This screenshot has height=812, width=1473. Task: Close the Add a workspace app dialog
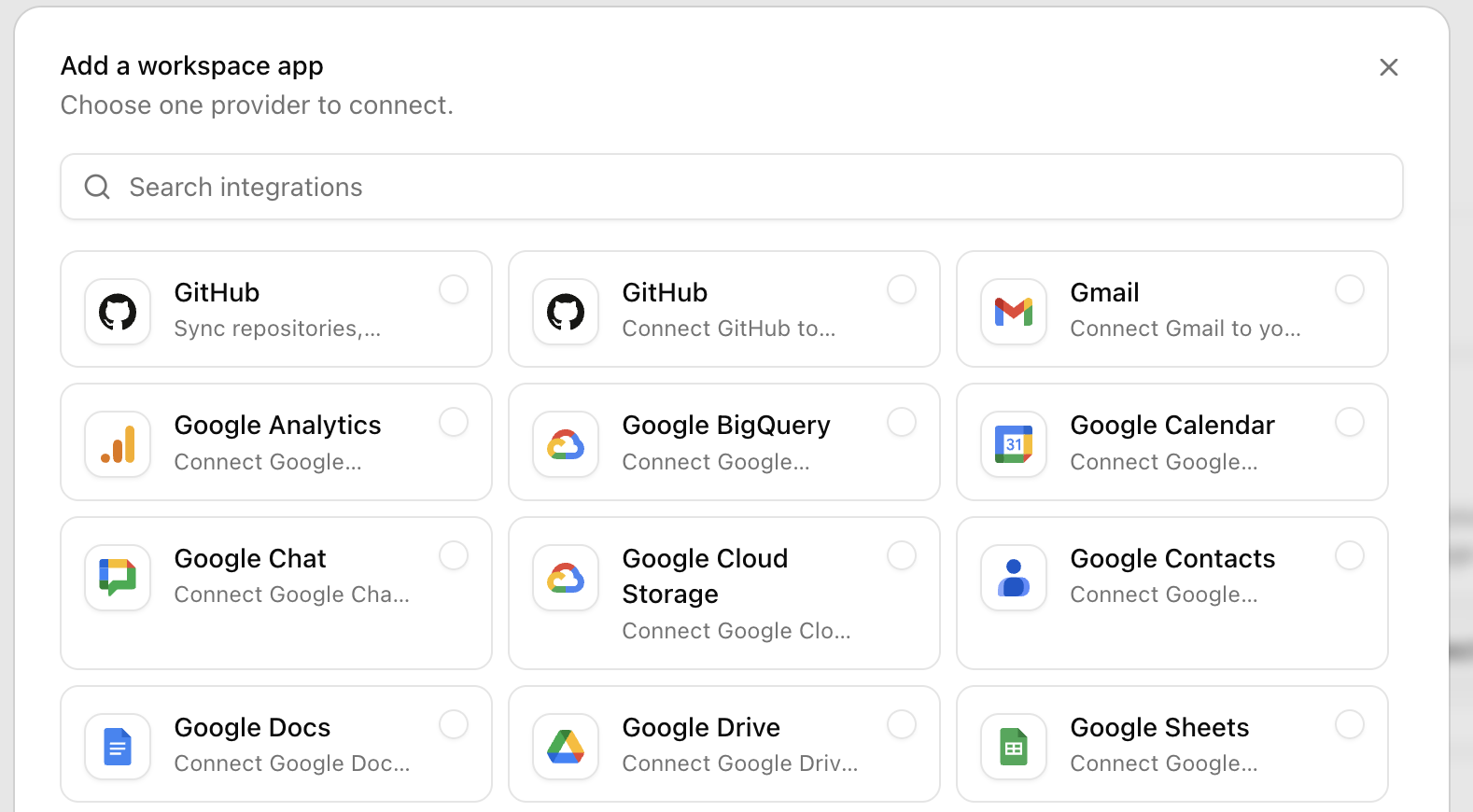pos(1389,67)
